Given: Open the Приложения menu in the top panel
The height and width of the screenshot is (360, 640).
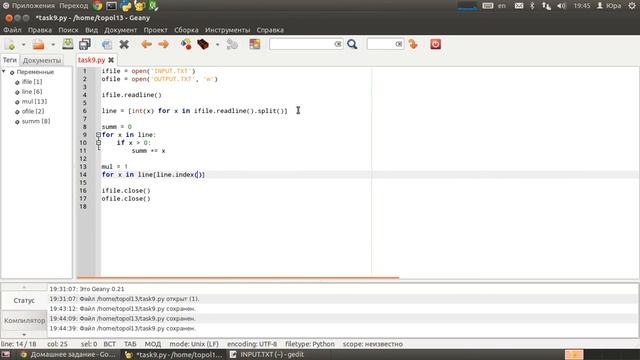Looking at the screenshot, I should [x=29, y=6].
